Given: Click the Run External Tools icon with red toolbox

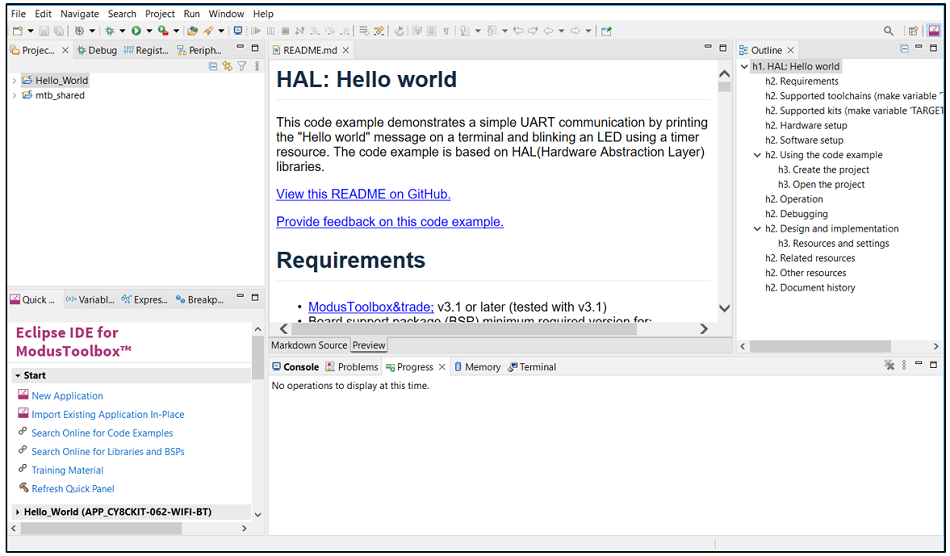Looking at the screenshot, I should tap(163, 31).
